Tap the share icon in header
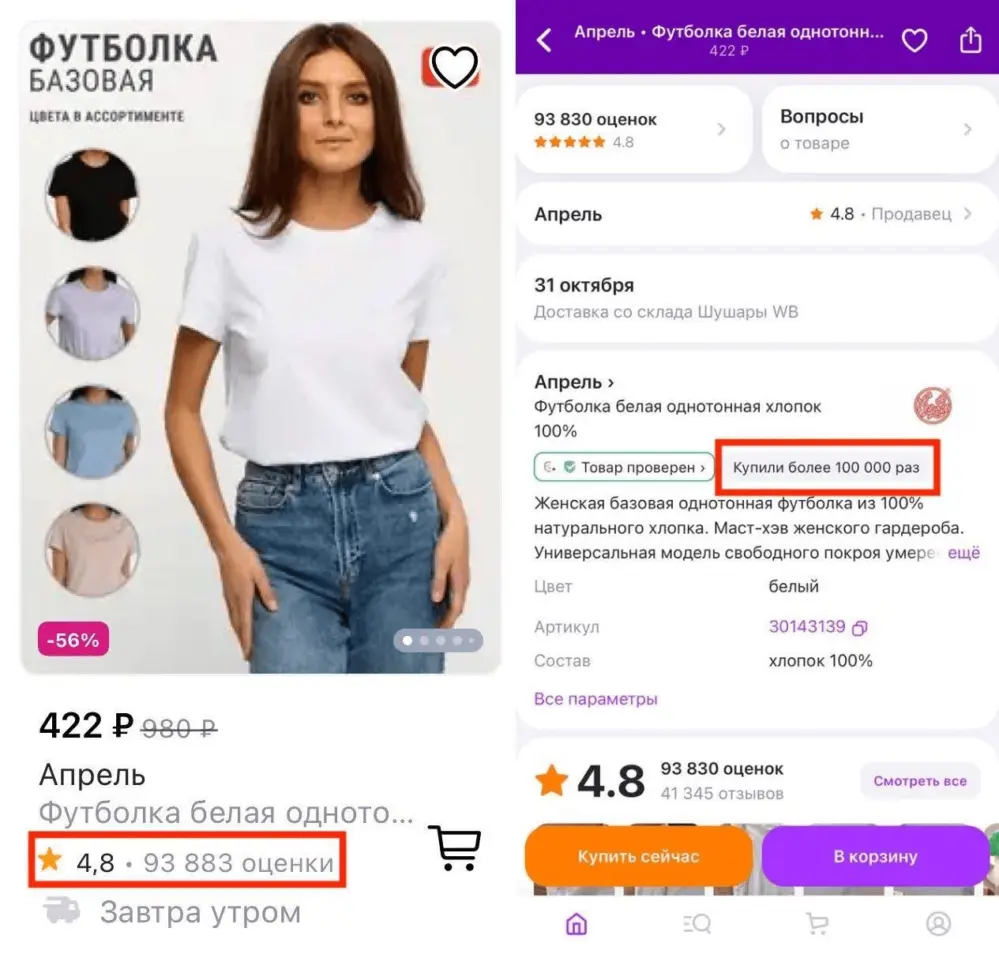The height and width of the screenshot is (958, 999). [970, 40]
